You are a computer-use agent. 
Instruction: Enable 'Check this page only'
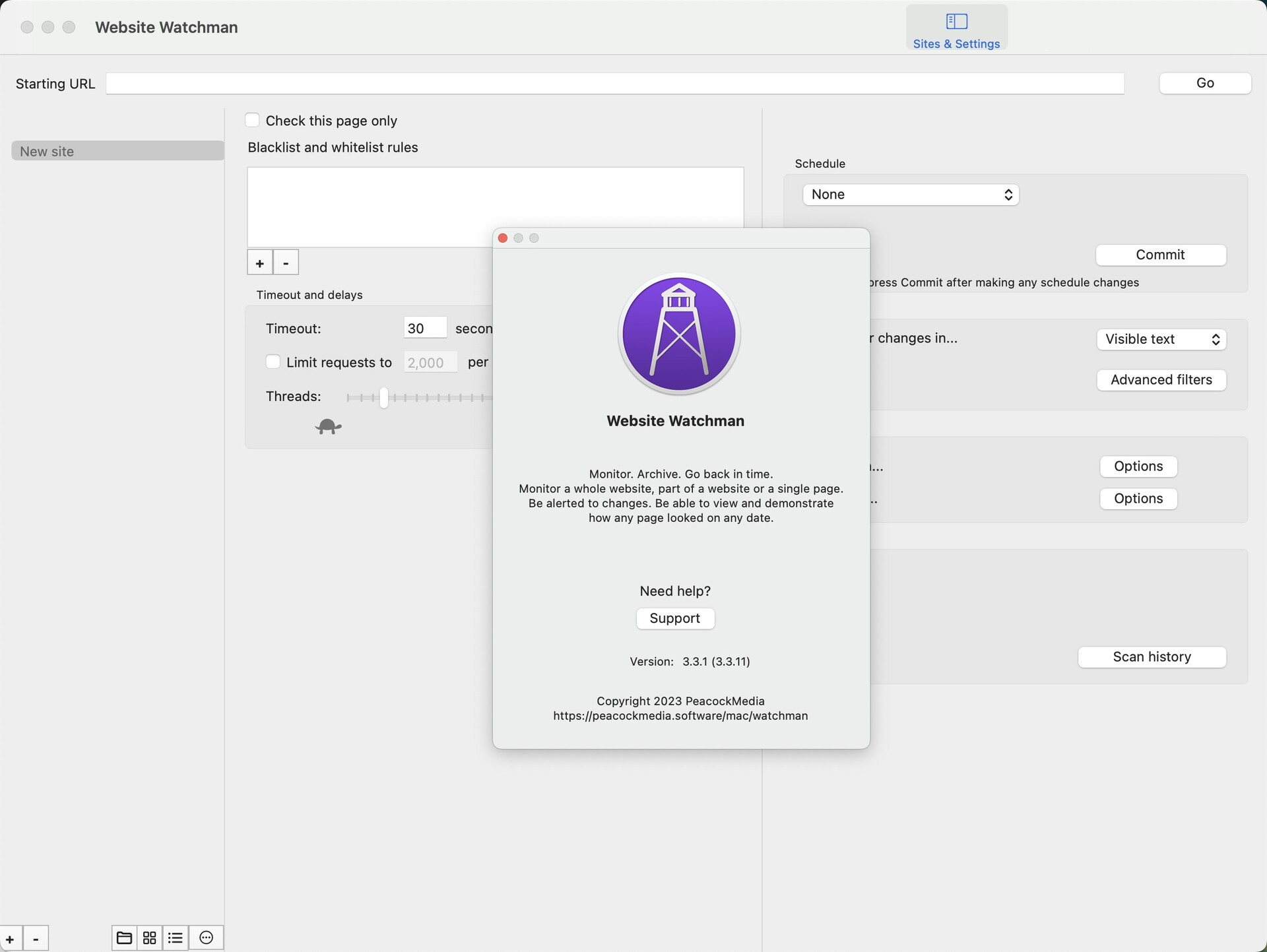253,120
